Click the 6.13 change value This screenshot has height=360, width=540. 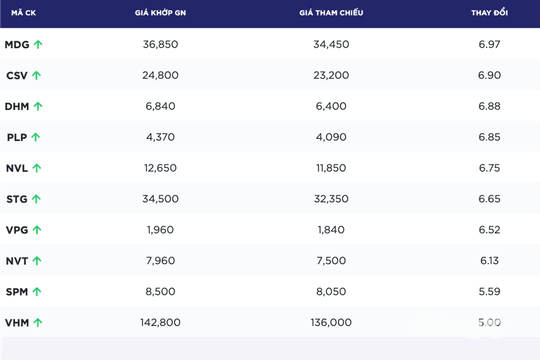click(x=489, y=260)
